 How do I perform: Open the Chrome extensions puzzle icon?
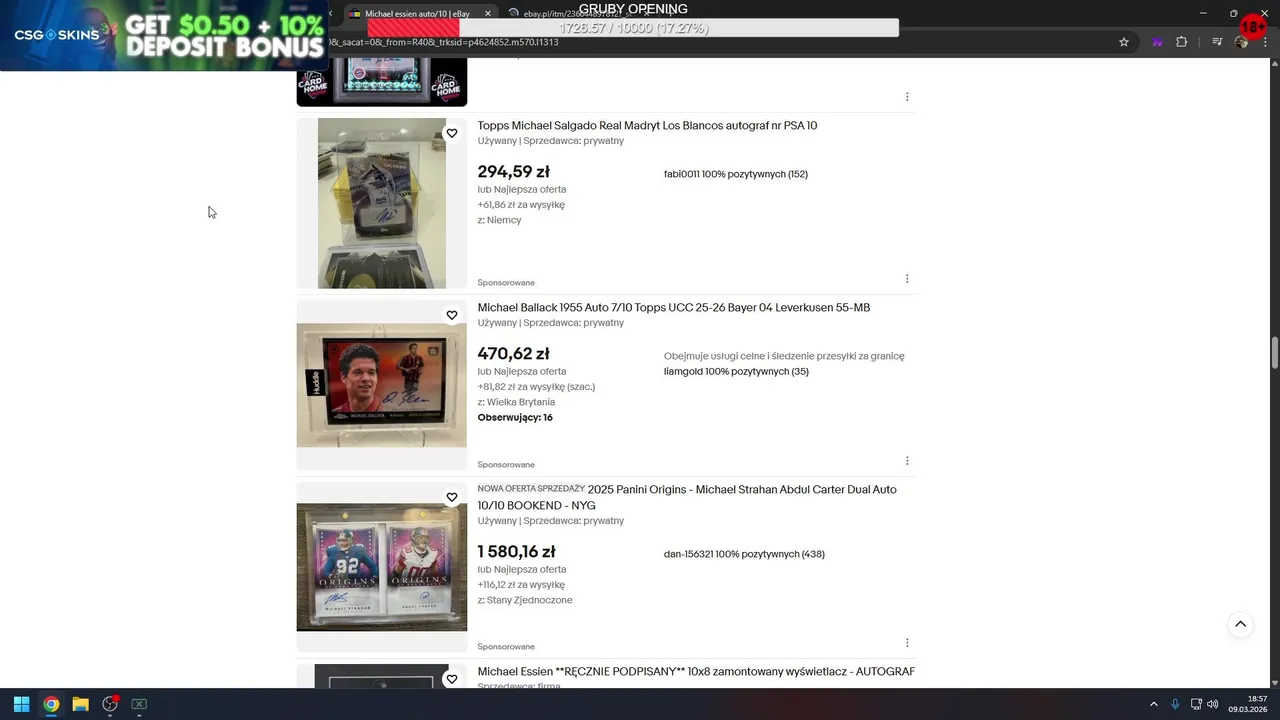tap(1182, 42)
